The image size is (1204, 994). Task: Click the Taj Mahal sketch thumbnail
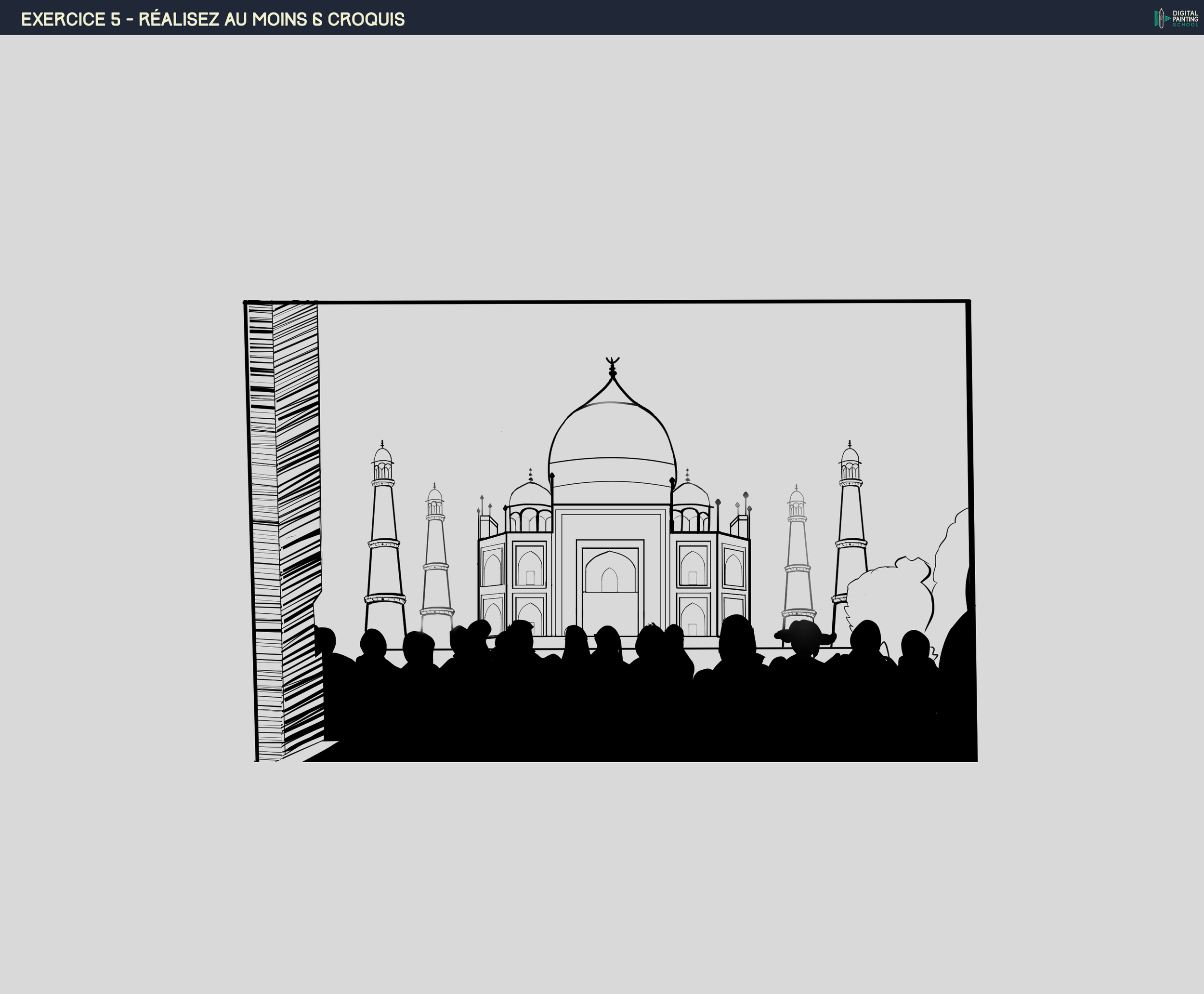pyautogui.click(x=611, y=530)
